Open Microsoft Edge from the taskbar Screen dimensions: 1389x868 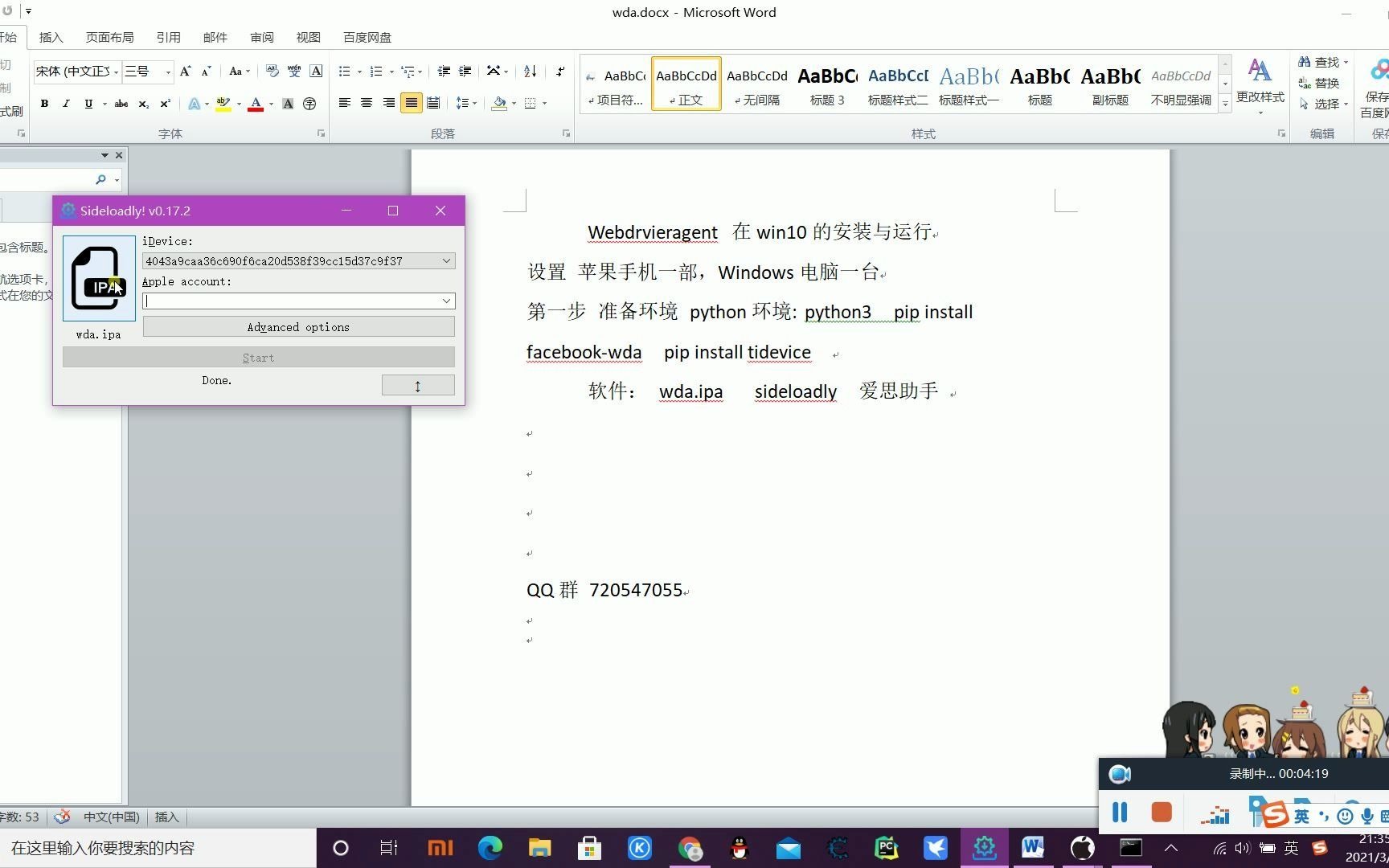tap(490, 848)
